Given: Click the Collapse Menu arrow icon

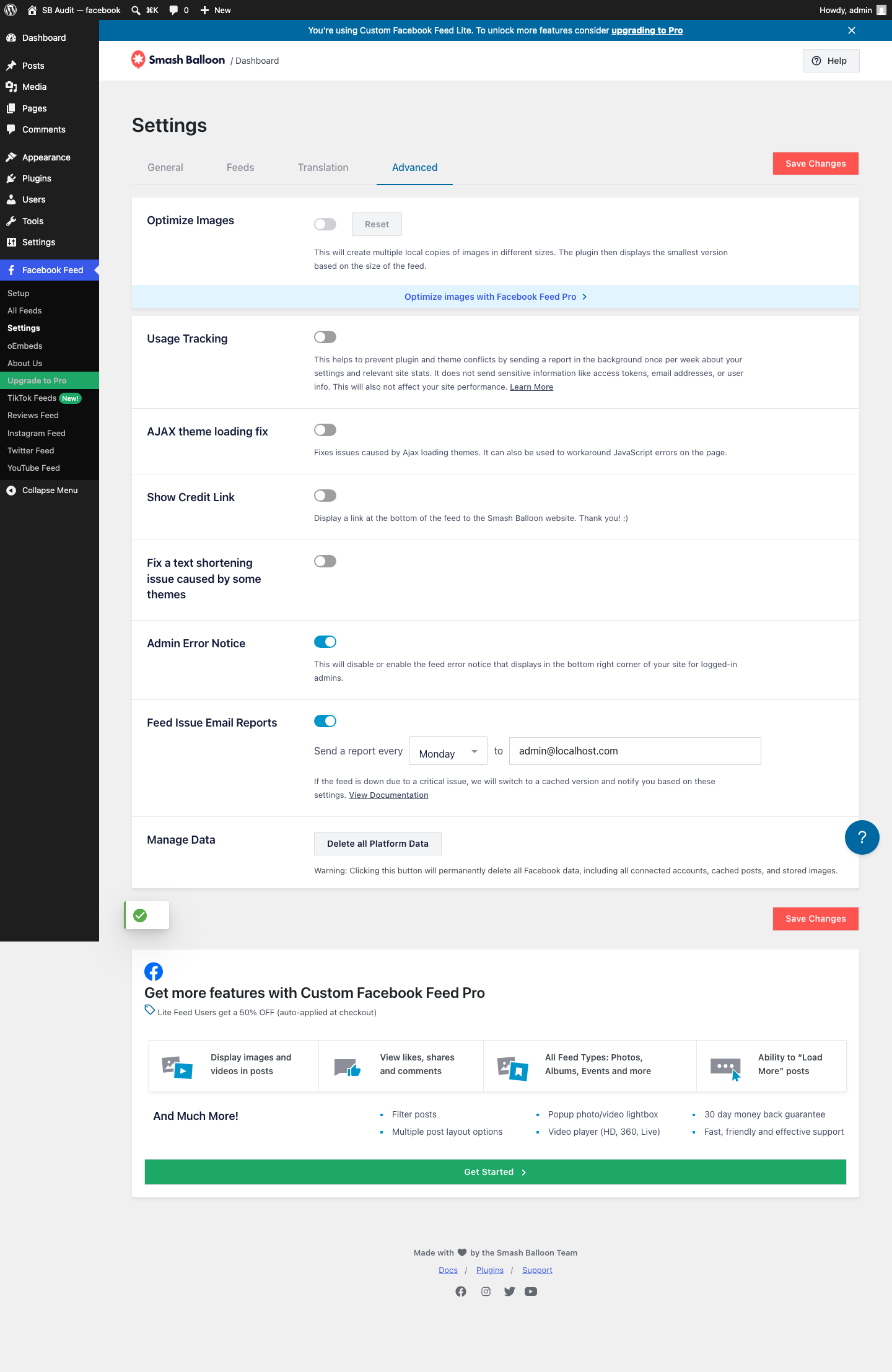Looking at the screenshot, I should tap(11, 490).
